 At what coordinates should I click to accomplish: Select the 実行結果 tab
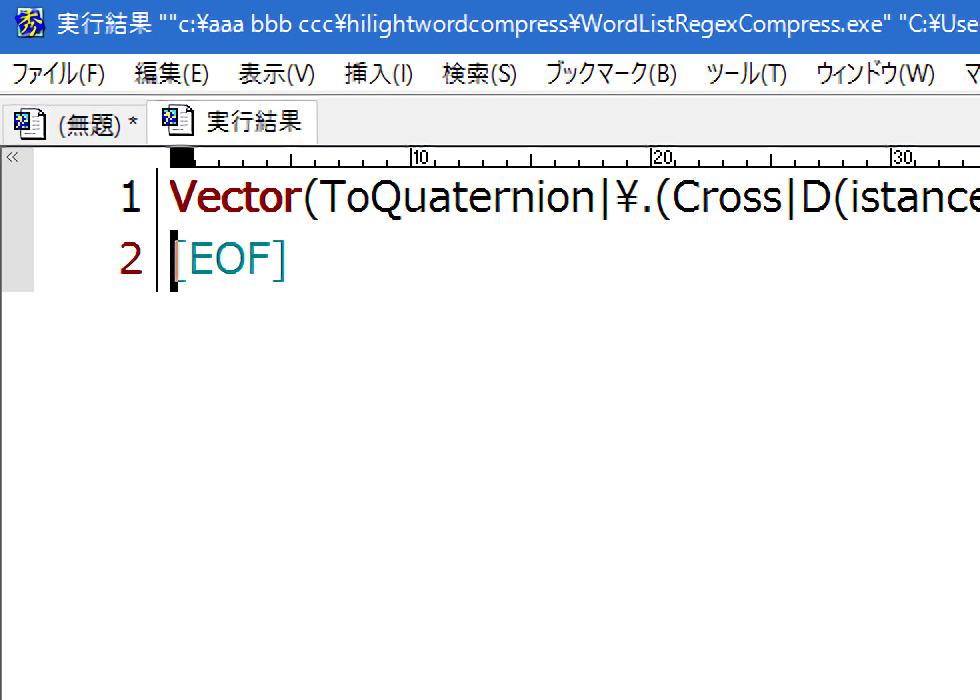pos(253,122)
